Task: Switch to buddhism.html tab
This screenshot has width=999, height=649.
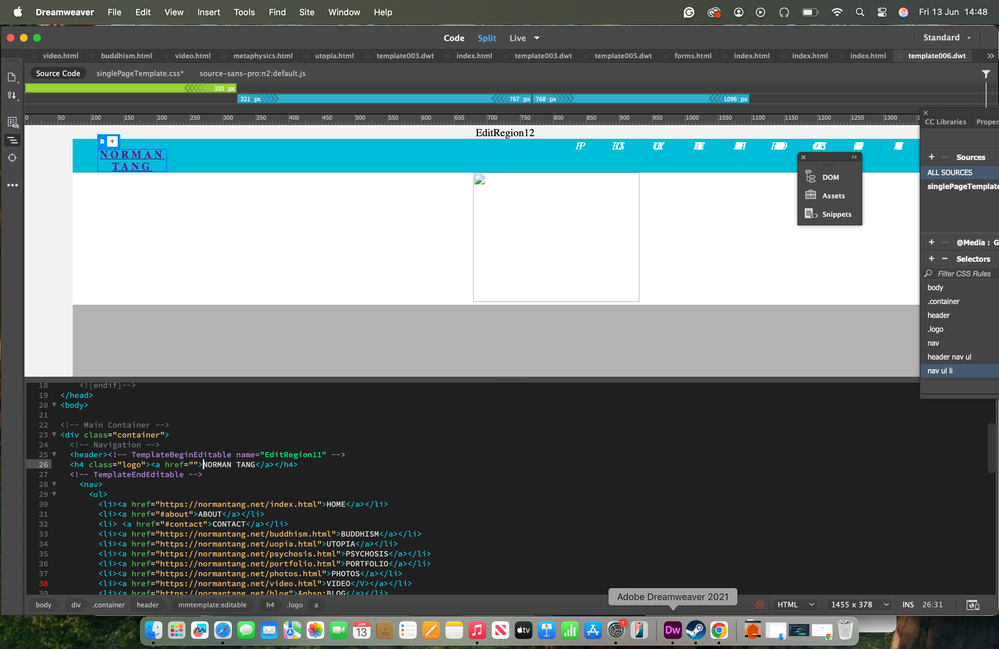Action: coord(126,56)
